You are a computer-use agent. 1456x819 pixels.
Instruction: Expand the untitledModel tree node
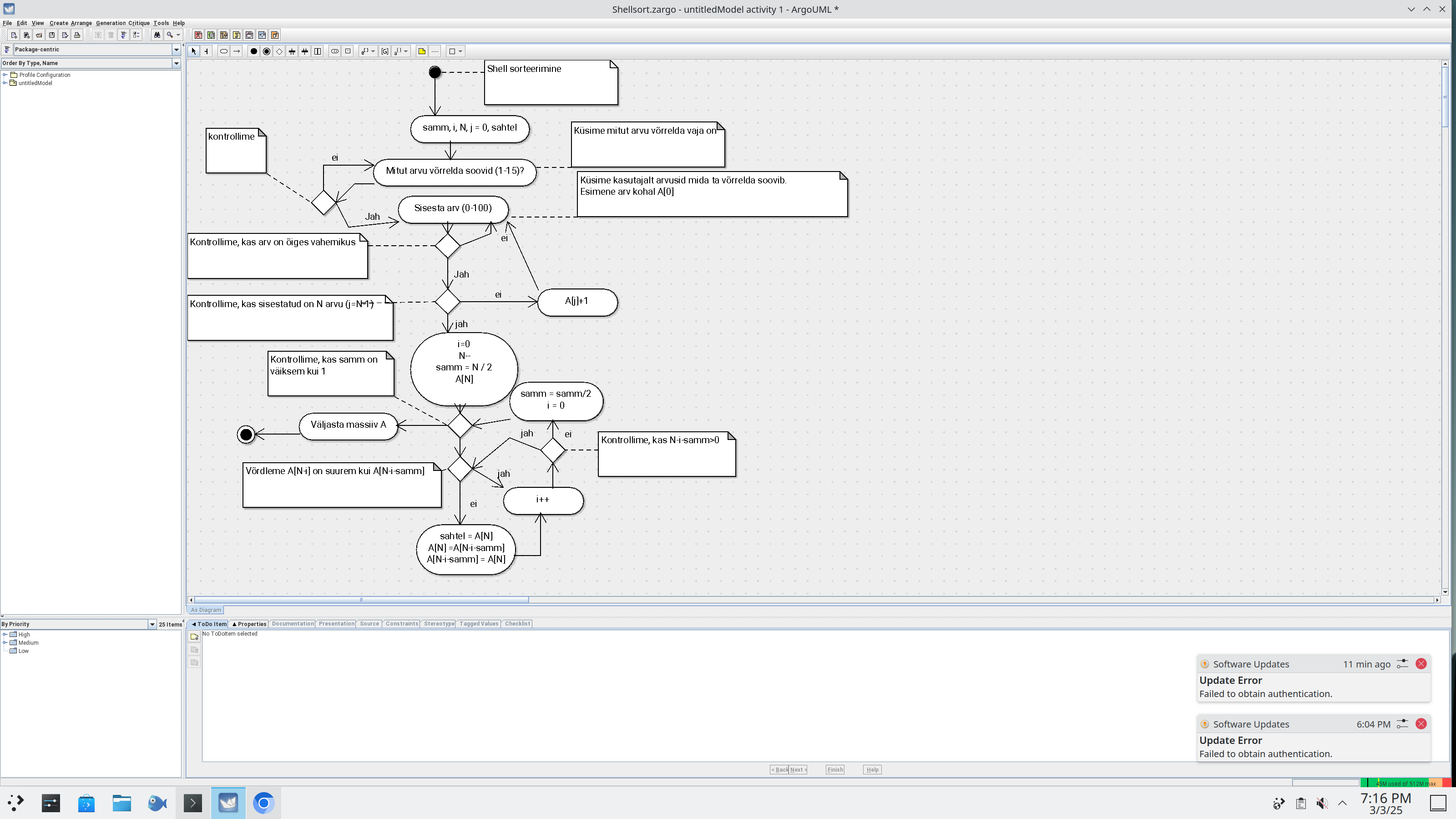[x=5, y=83]
